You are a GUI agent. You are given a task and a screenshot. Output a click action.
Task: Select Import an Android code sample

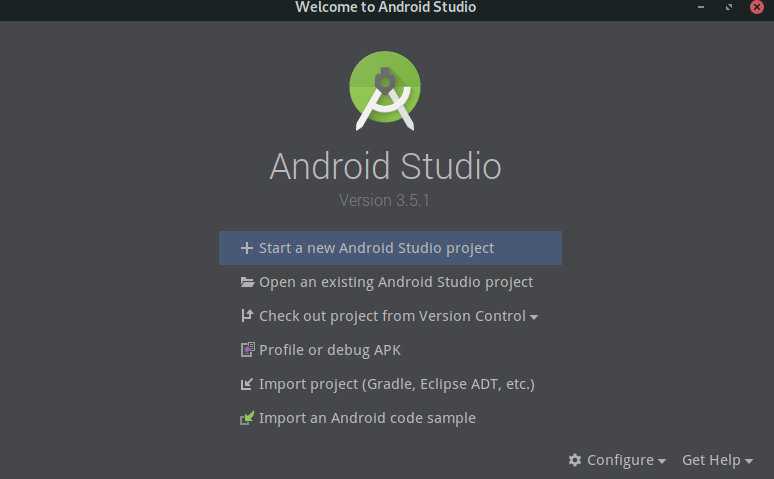coord(390,418)
